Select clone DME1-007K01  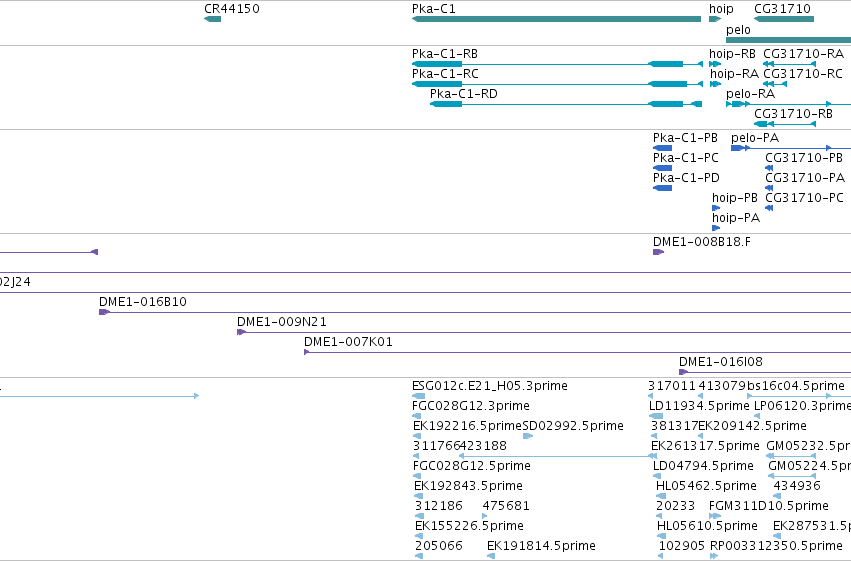(577, 353)
